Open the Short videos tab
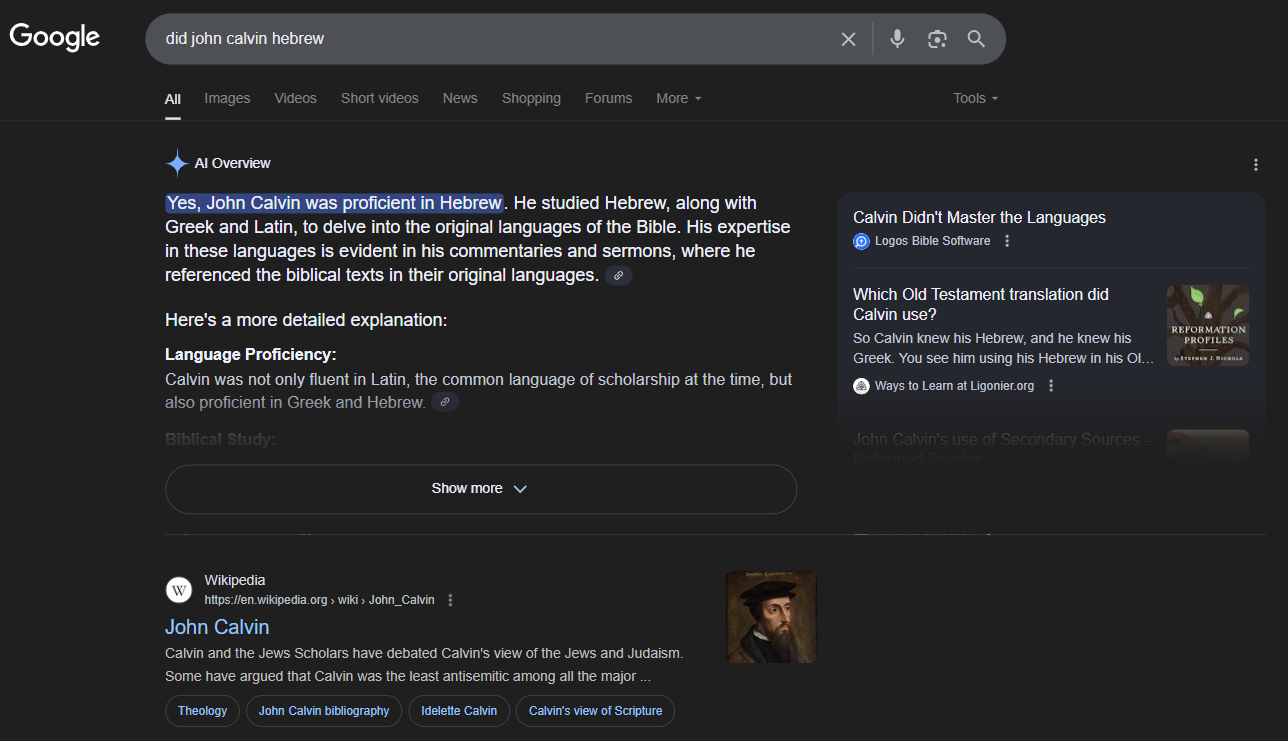Screen dimensions: 1288x741 click(x=380, y=98)
